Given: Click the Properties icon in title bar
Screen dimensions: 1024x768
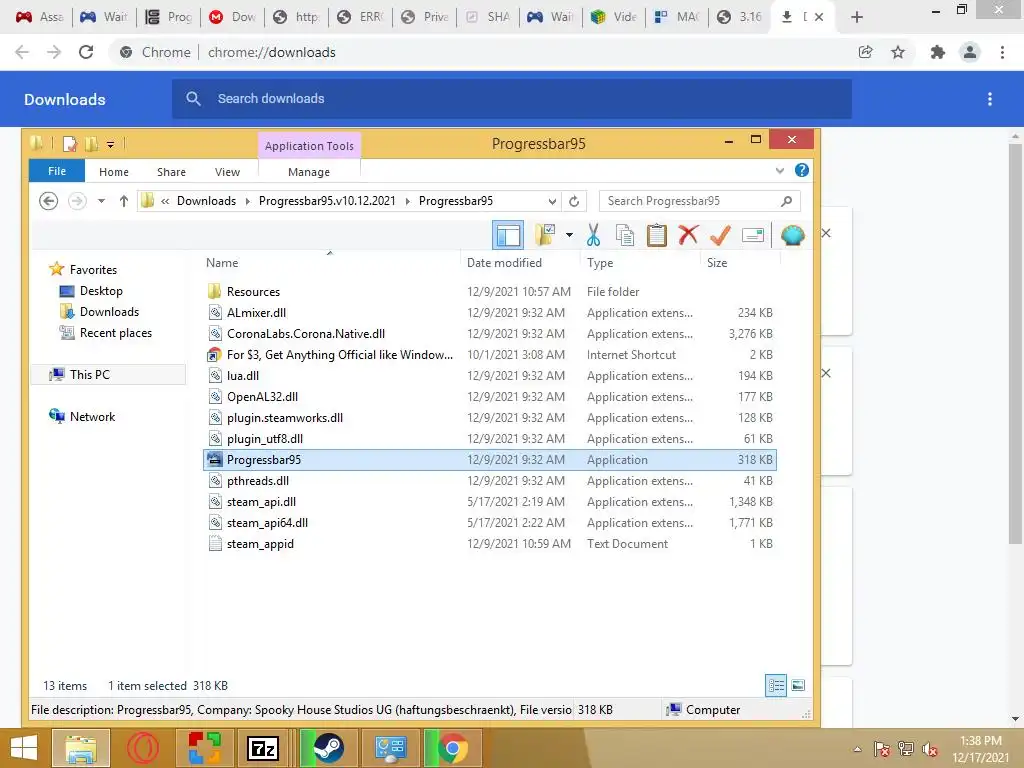Looking at the screenshot, I should (x=70, y=144).
